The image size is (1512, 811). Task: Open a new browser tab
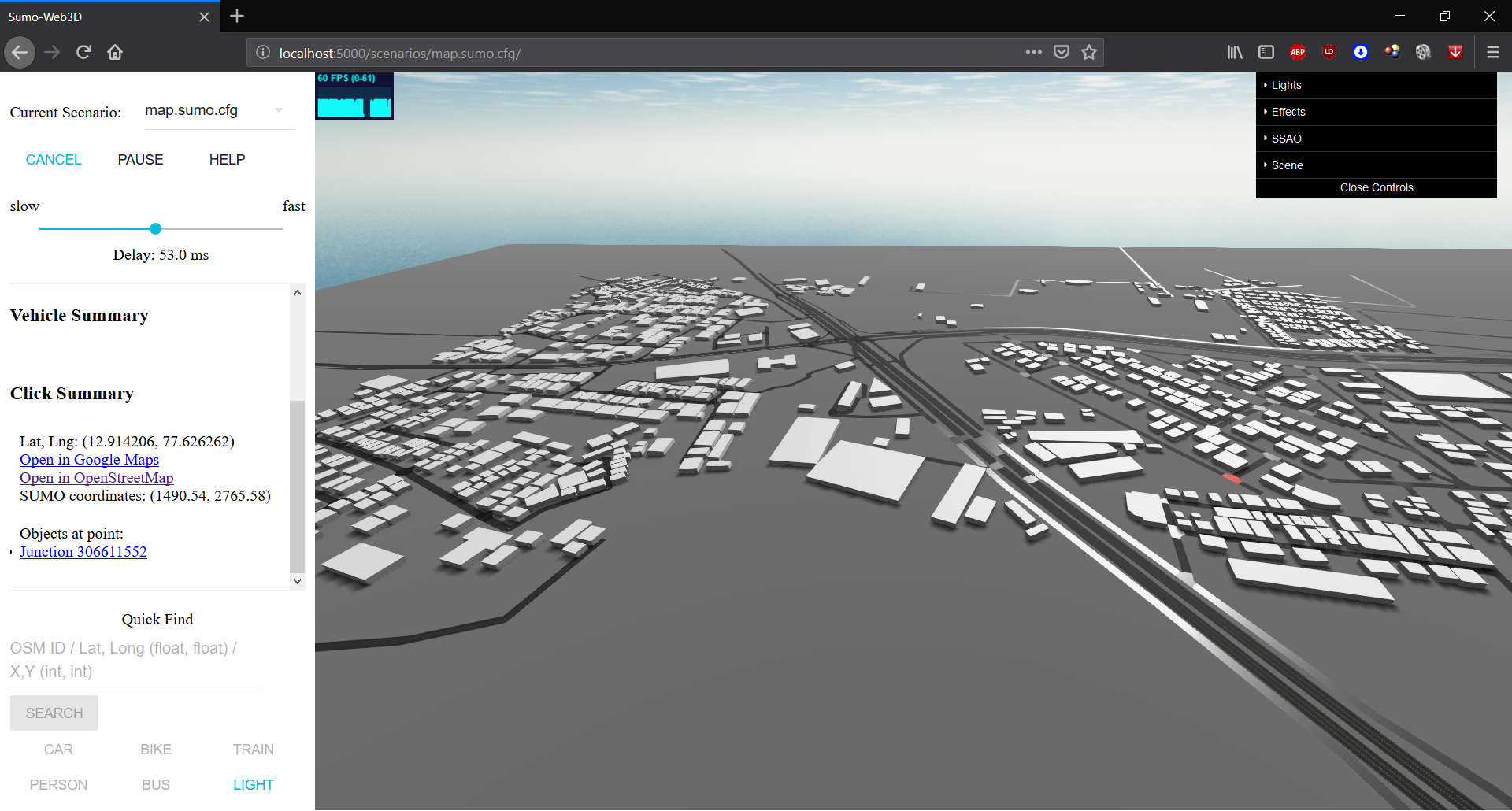(x=237, y=17)
